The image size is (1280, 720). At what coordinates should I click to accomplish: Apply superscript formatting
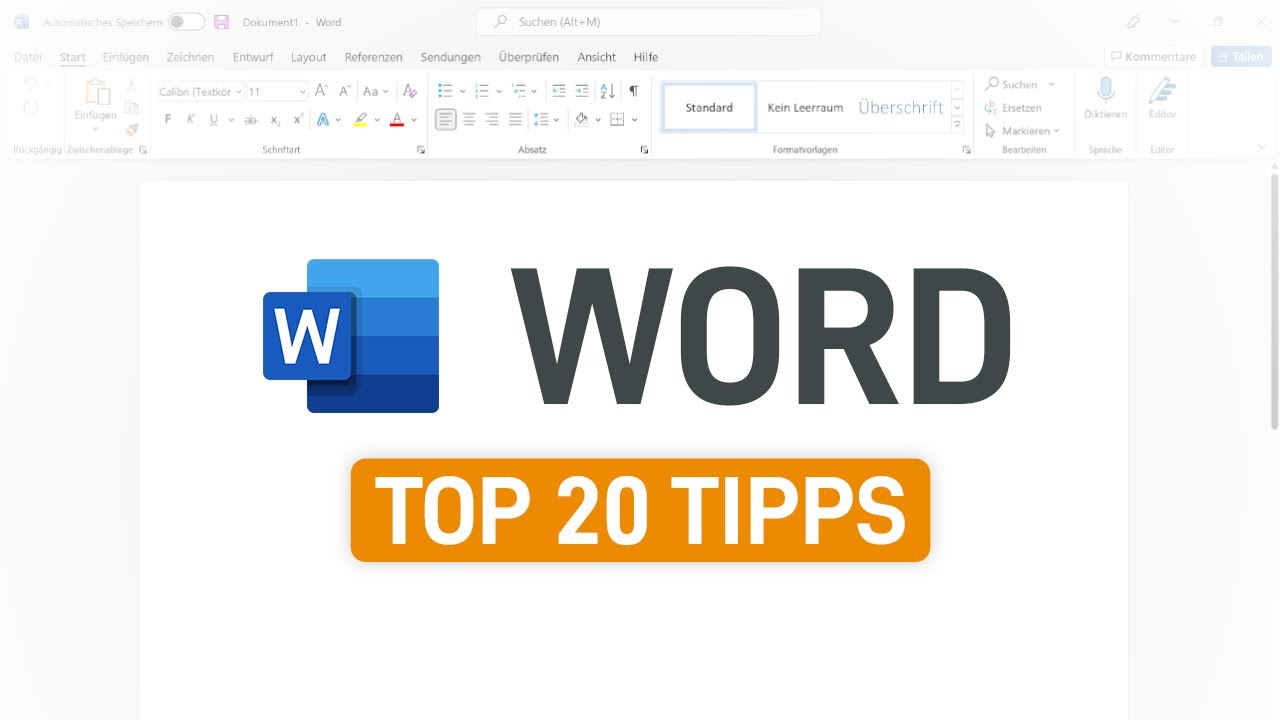coord(298,120)
